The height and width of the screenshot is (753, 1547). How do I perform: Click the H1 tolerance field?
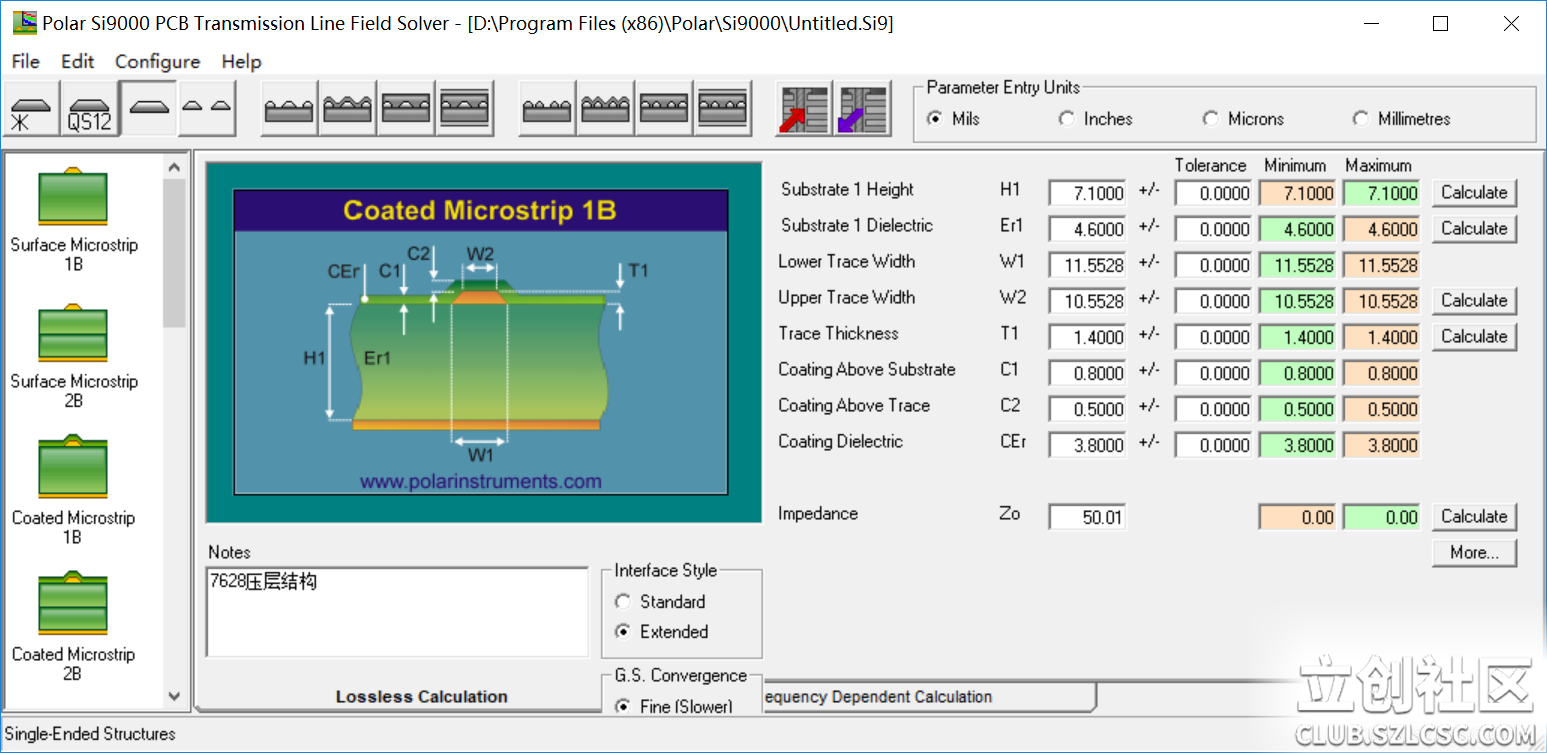(1213, 193)
